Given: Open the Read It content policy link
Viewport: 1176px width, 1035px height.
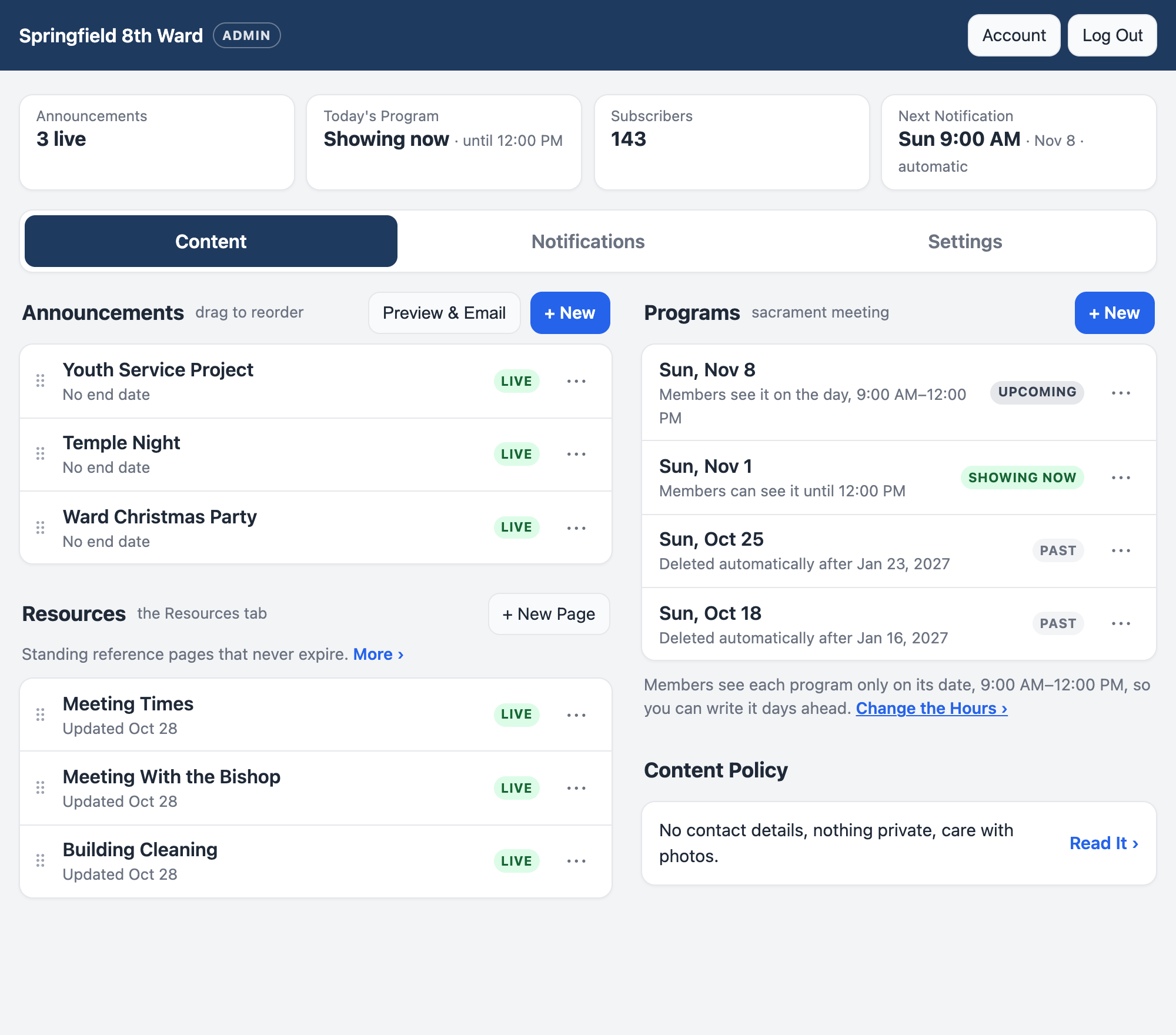Looking at the screenshot, I should point(1104,843).
